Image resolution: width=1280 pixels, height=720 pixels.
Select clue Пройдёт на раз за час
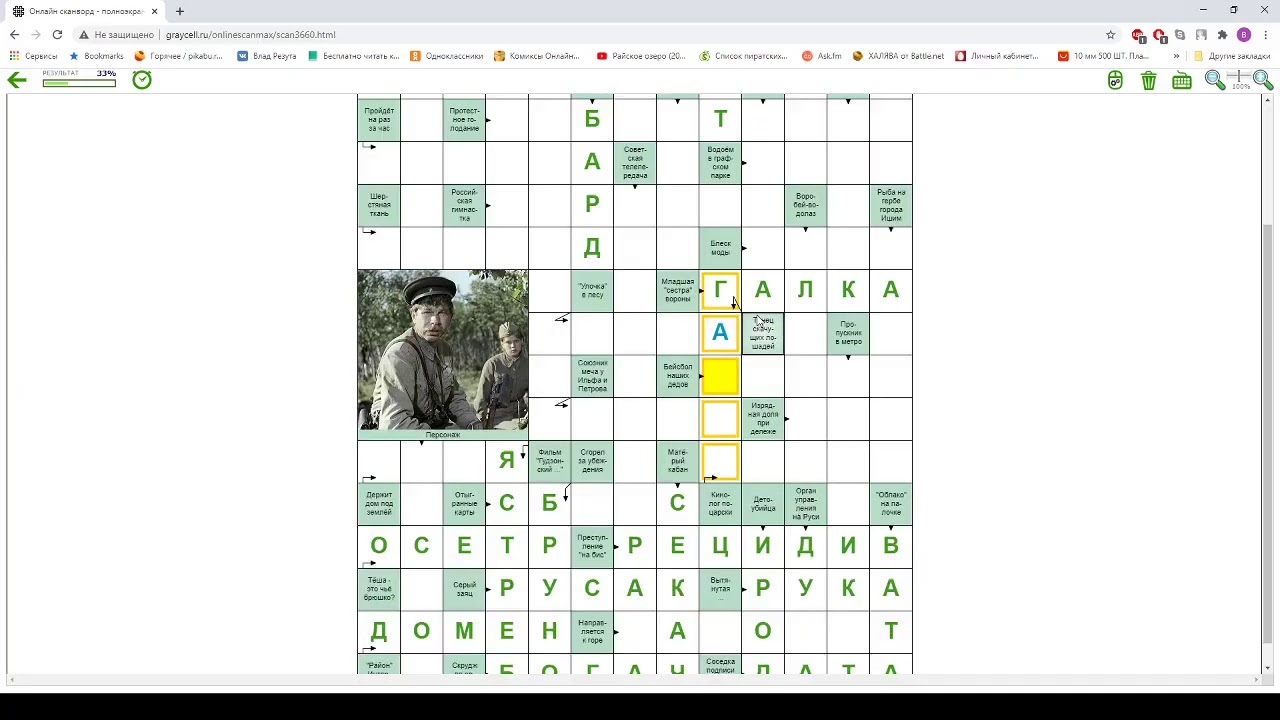click(x=379, y=120)
